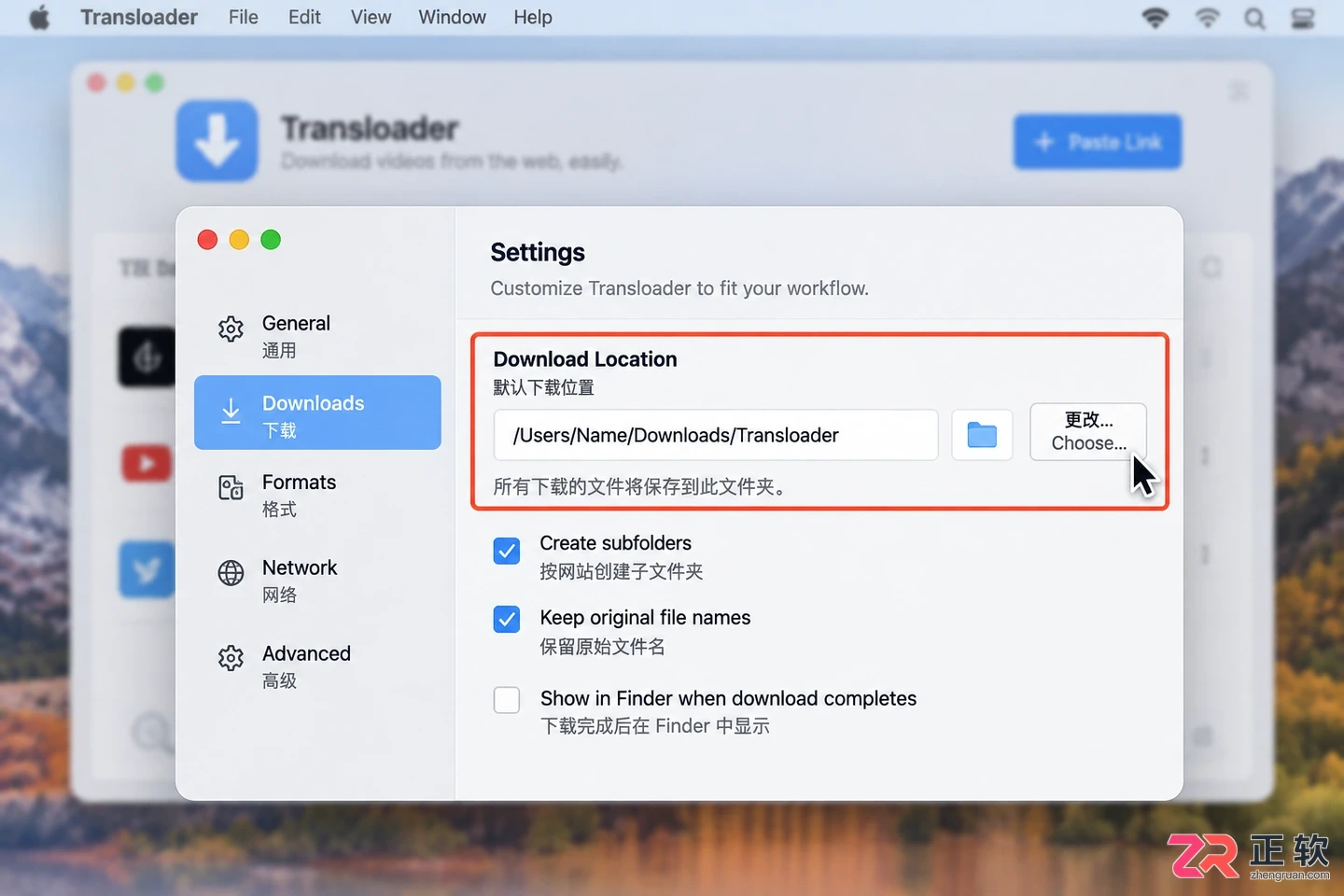The width and height of the screenshot is (1344, 896).
Task: Click the Transloader download arrow app icon
Action: click(217, 141)
